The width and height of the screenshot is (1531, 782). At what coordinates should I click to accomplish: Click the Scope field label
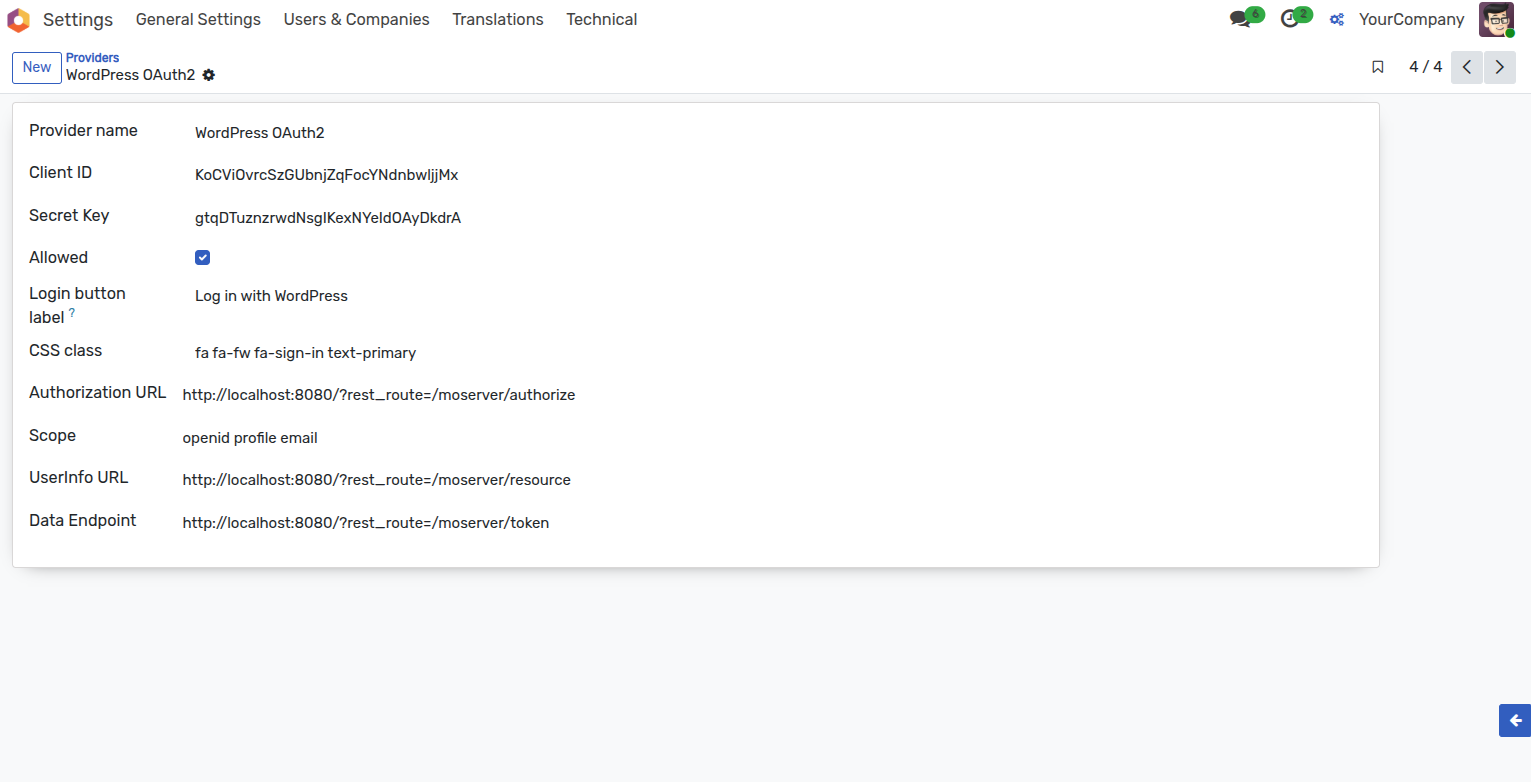tap(52, 435)
